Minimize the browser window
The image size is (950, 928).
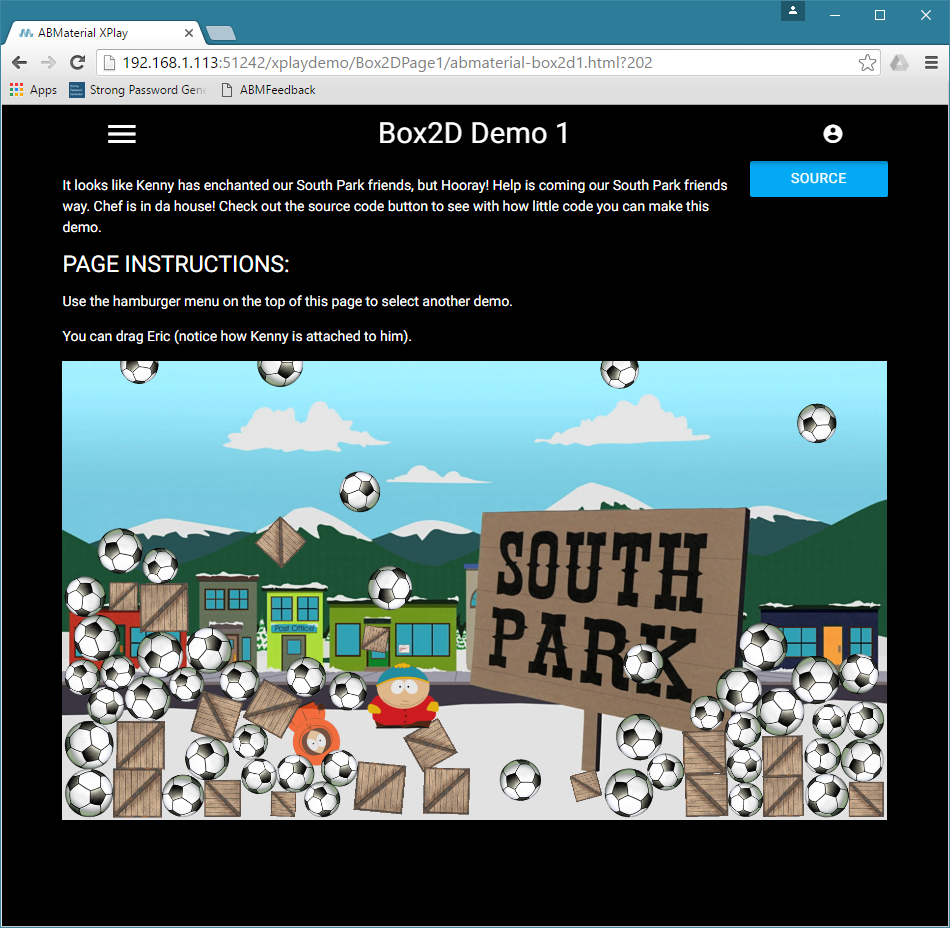click(835, 15)
